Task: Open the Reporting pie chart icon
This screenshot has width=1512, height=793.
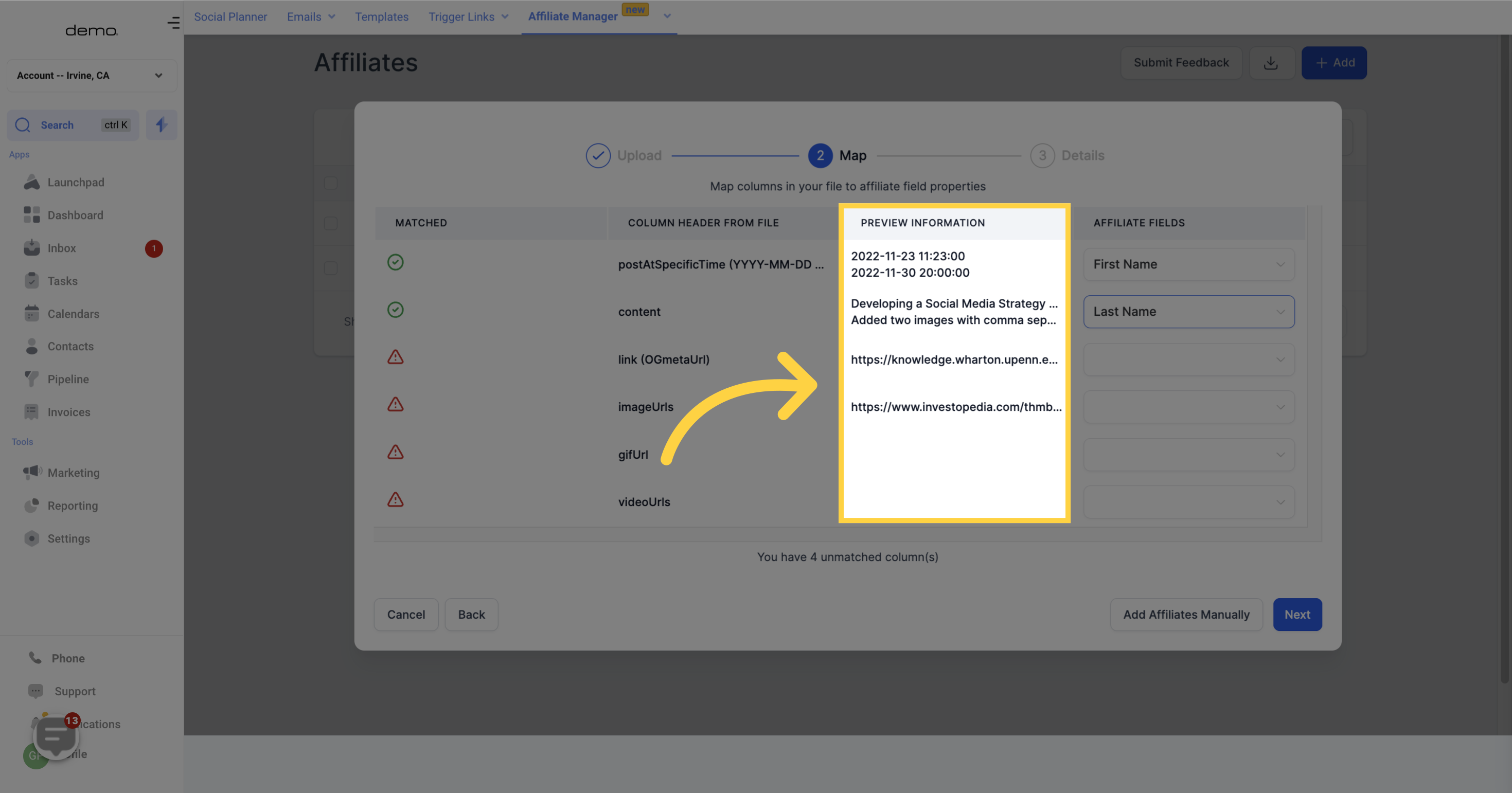Action: (32, 506)
